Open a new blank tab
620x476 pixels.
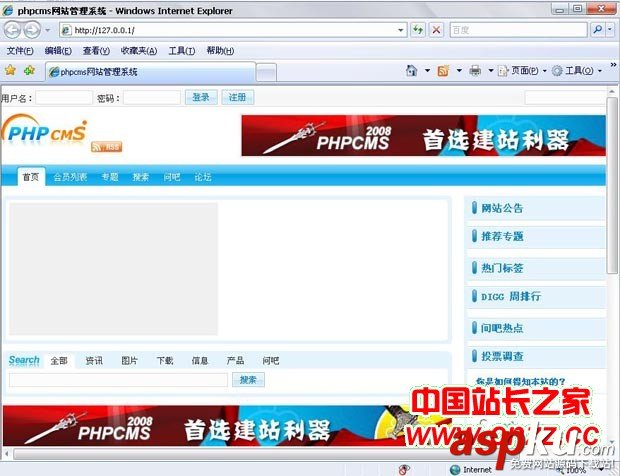tap(266, 72)
